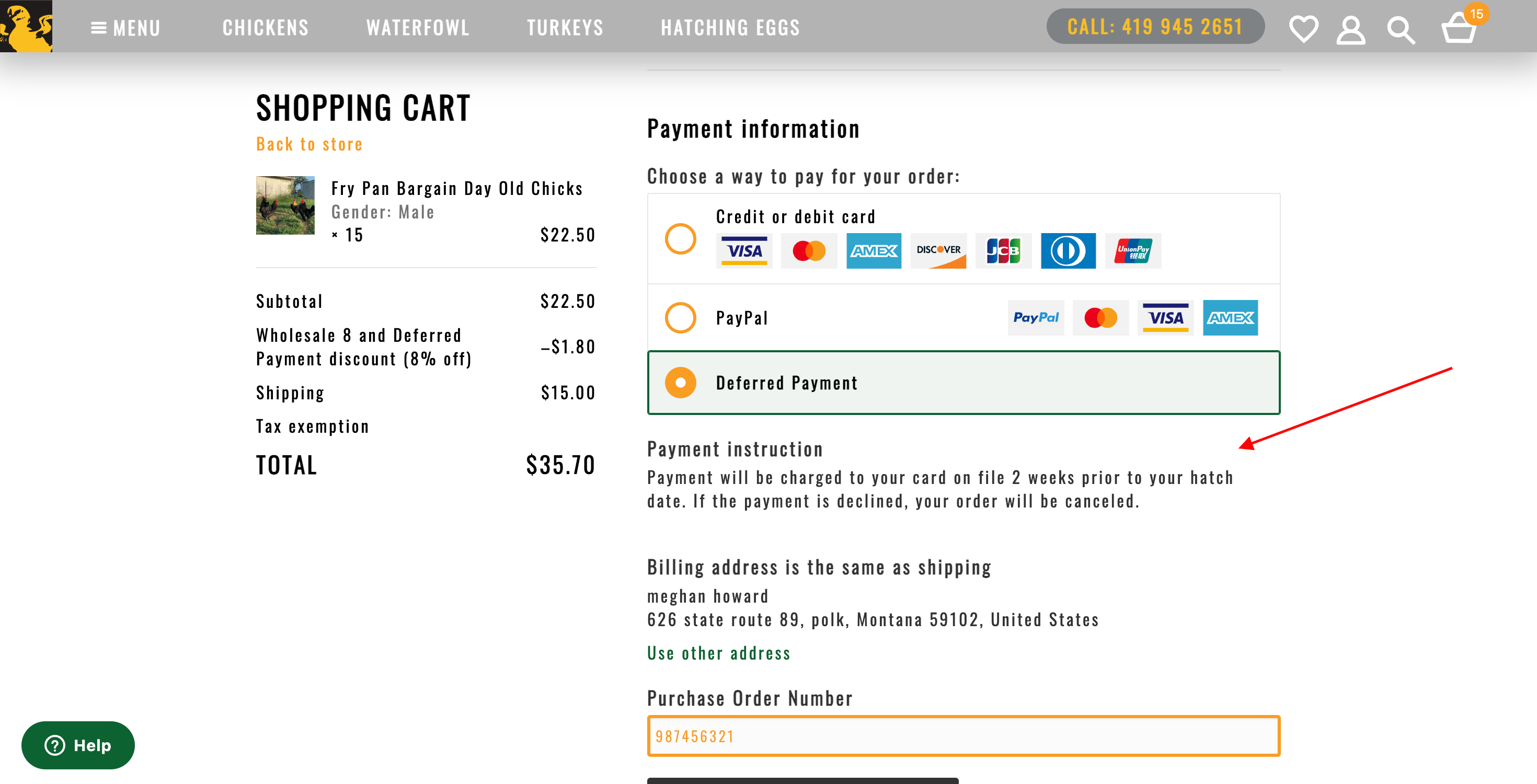Select Deferred Payment option
Image resolution: width=1537 pixels, height=784 pixels.
click(x=681, y=383)
